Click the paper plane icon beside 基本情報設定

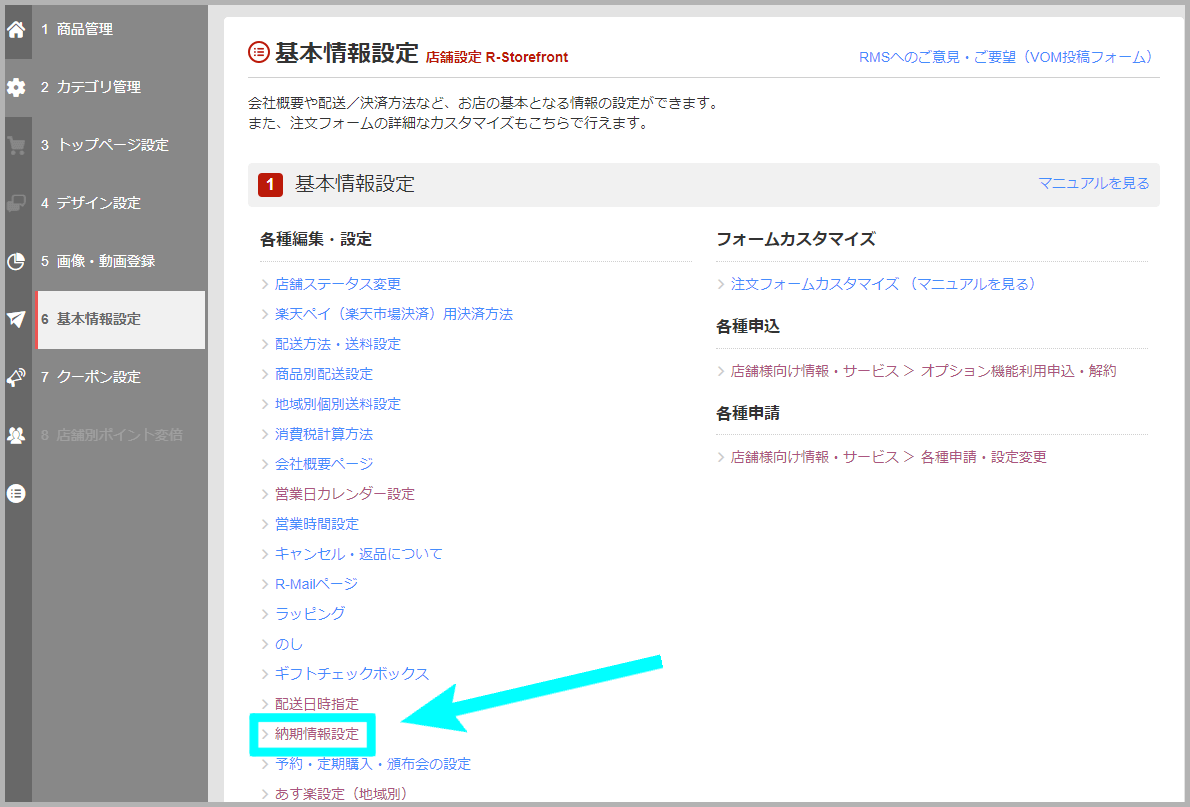16,319
